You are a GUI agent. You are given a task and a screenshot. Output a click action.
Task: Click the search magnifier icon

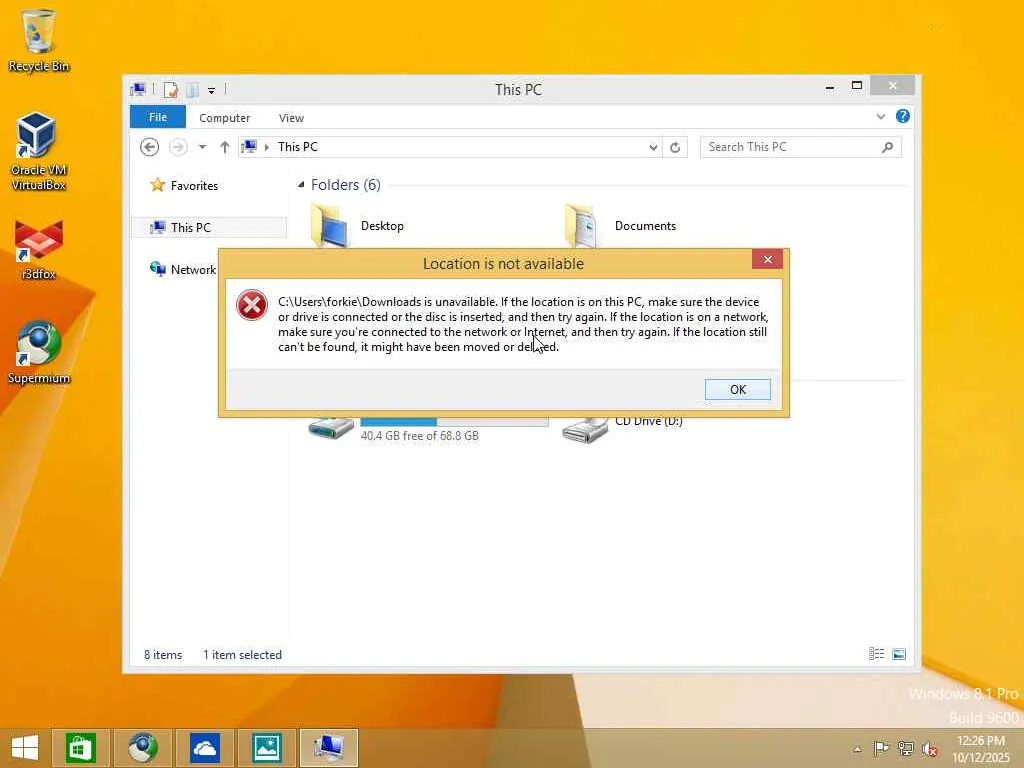(x=887, y=147)
